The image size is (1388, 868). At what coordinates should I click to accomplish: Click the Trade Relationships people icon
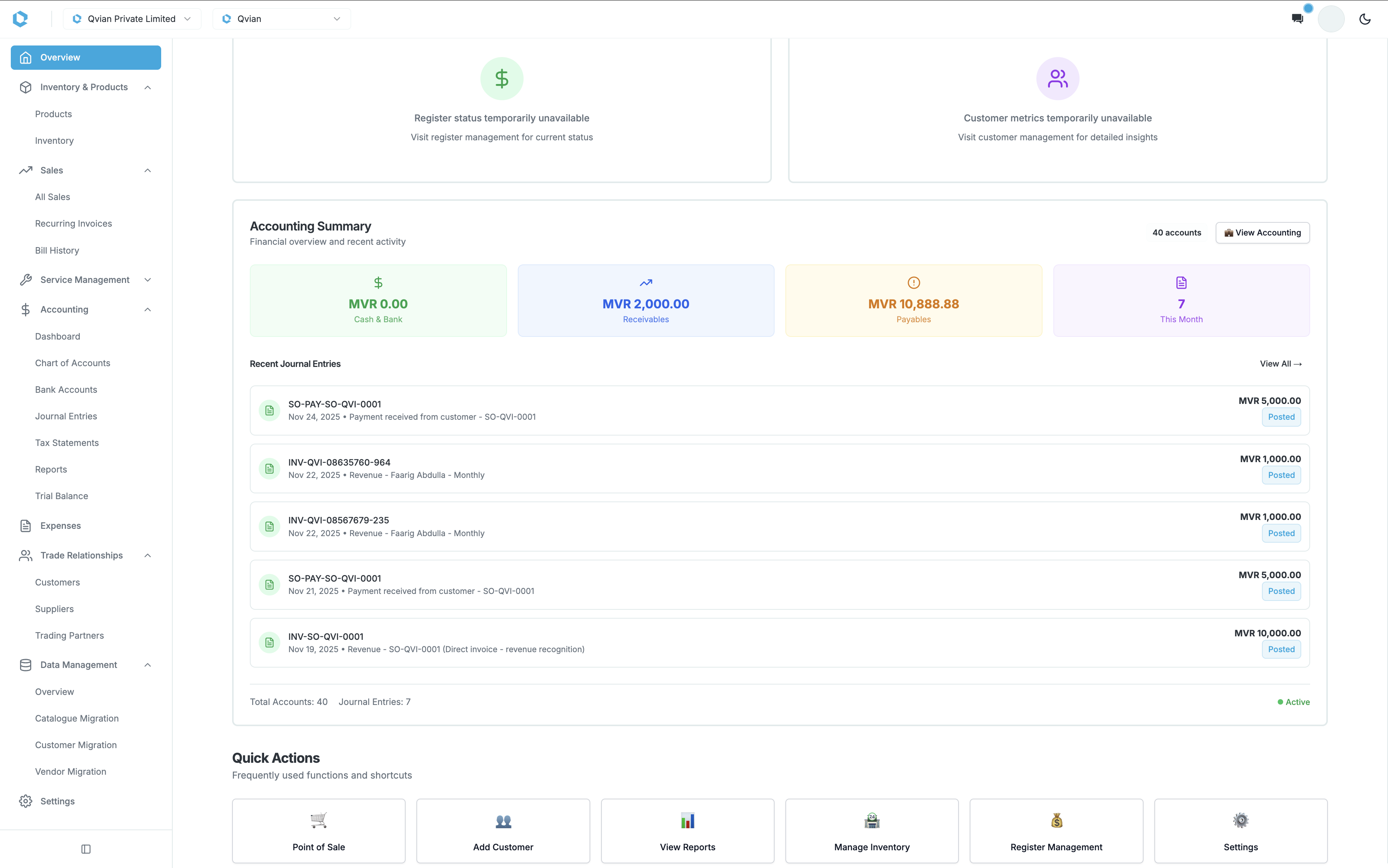pyautogui.click(x=25, y=555)
